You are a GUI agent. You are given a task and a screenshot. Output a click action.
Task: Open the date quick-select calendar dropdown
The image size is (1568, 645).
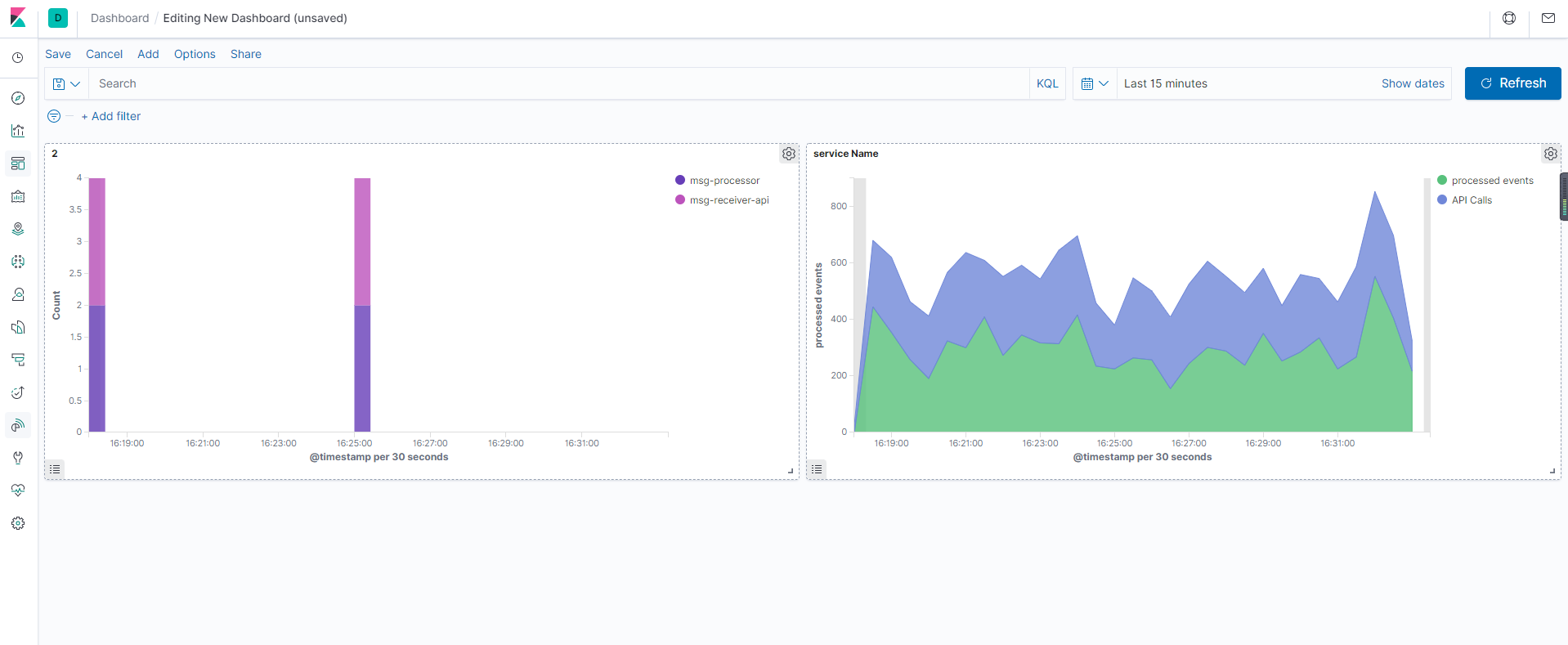tap(1095, 83)
